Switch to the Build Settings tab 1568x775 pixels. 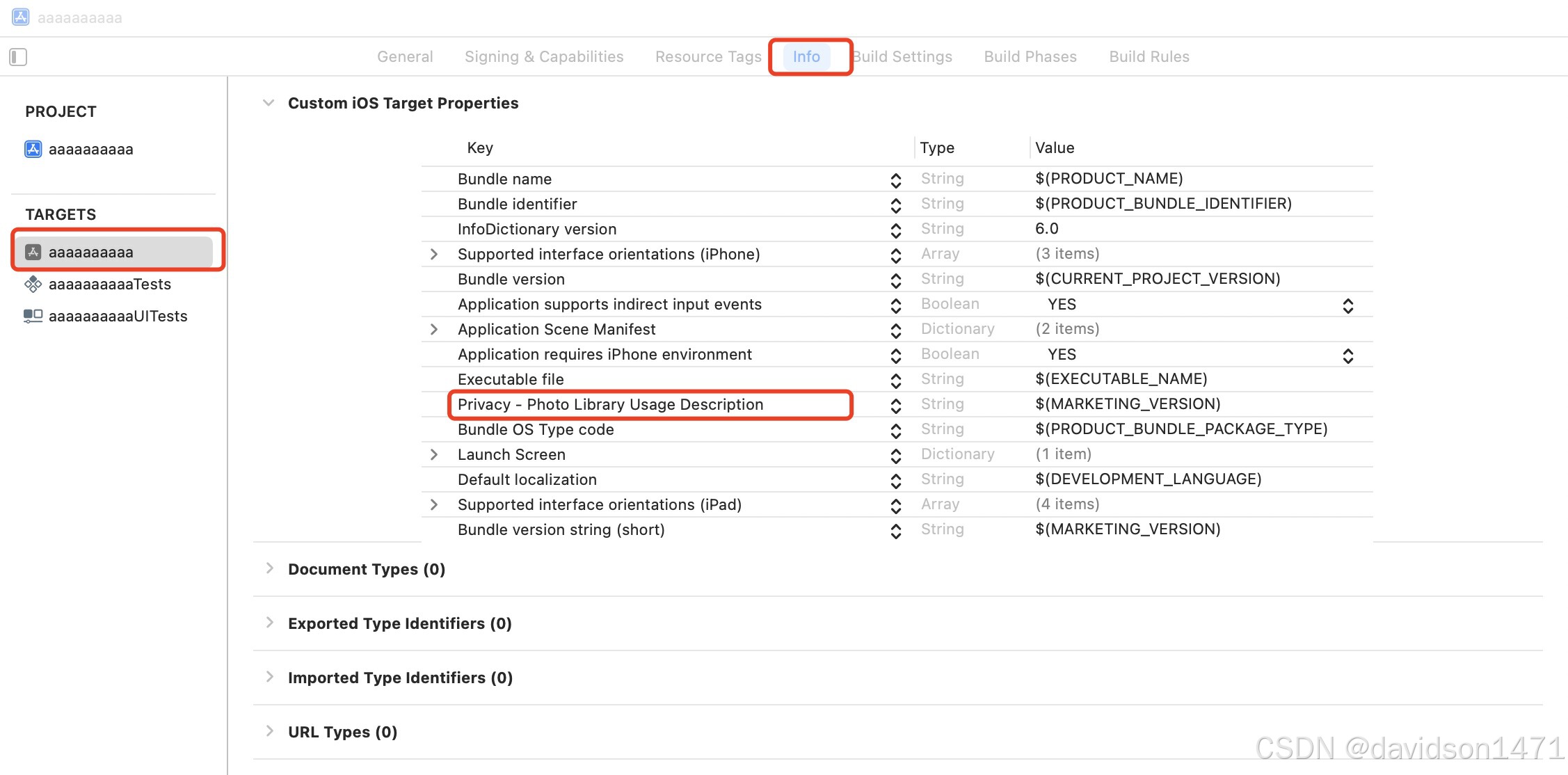tap(903, 56)
